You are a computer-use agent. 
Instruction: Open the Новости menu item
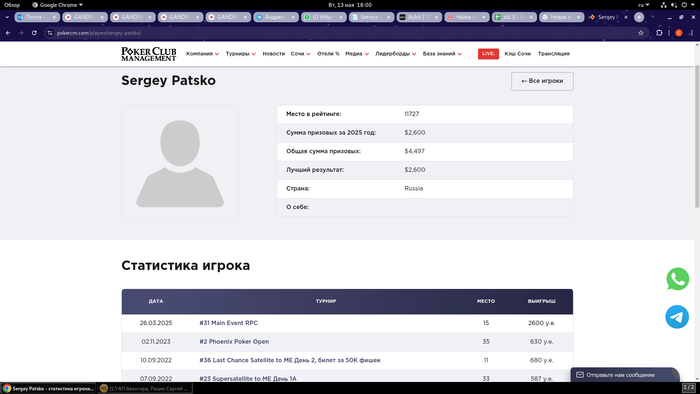pos(274,54)
